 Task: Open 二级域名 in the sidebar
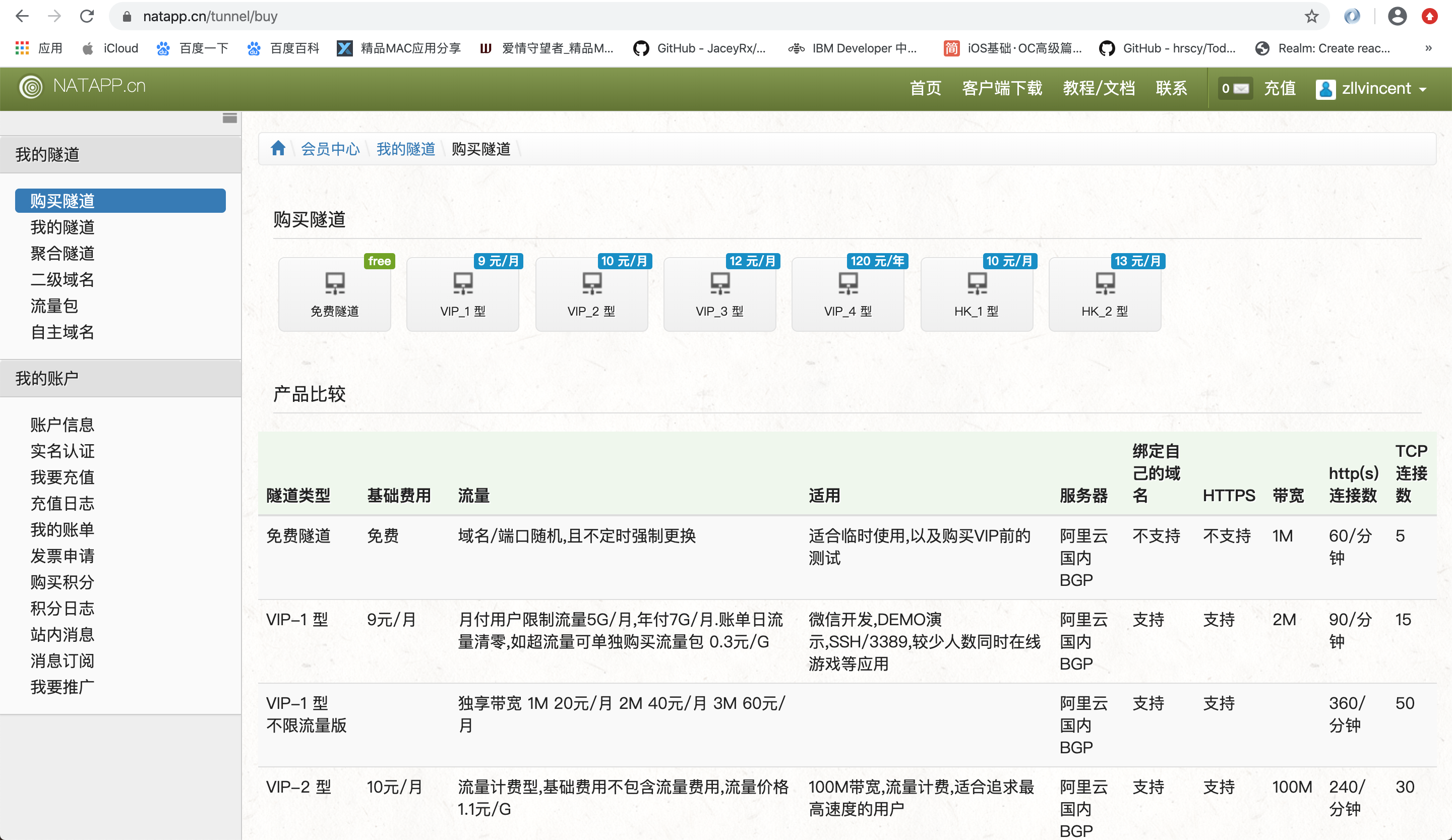point(62,279)
